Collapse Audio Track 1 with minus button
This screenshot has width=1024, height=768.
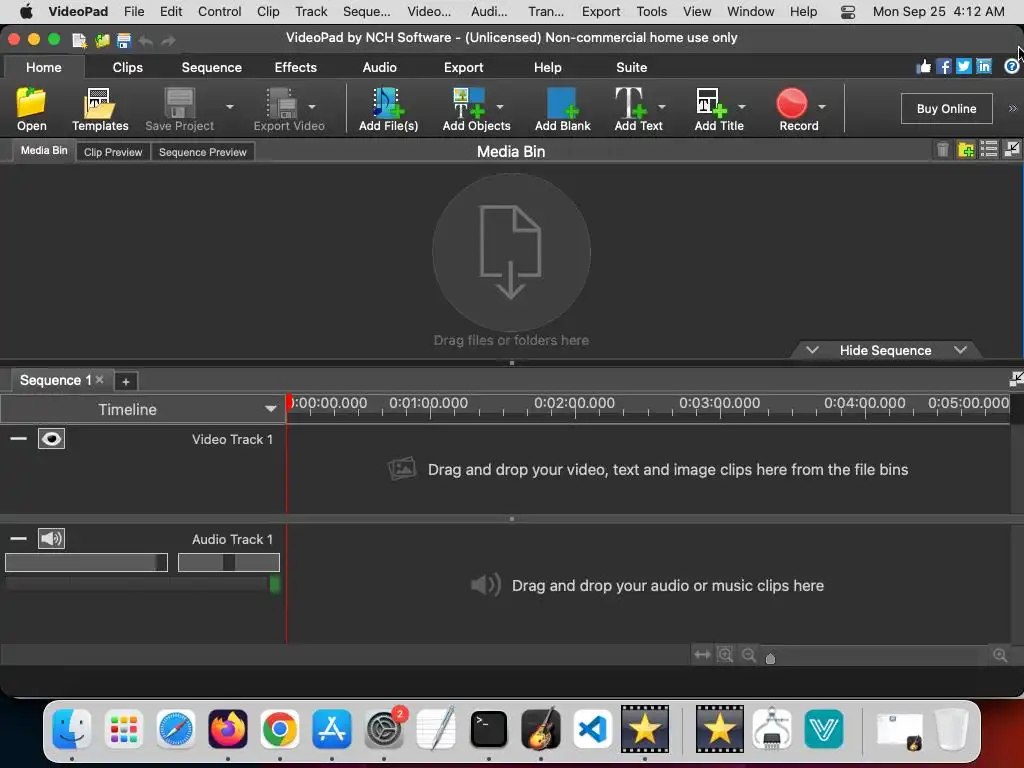click(x=18, y=539)
